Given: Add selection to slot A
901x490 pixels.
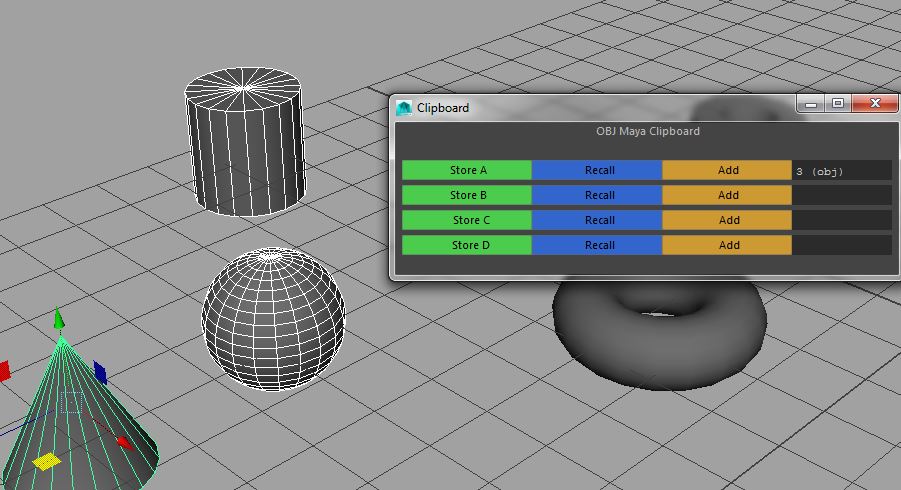Looking at the screenshot, I should (x=727, y=170).
